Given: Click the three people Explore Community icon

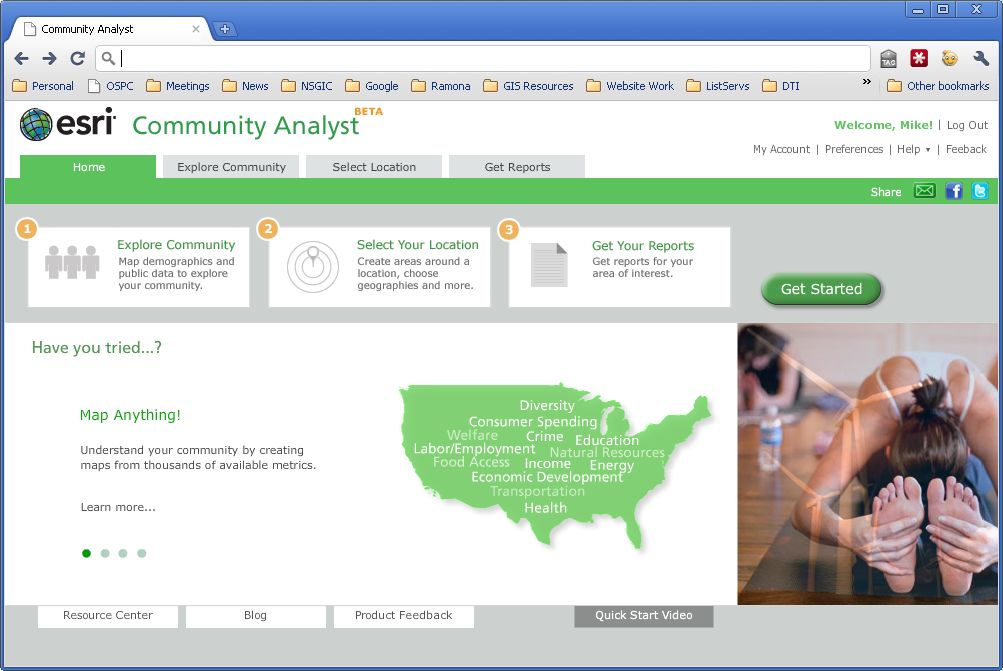Looking at the screenshot, I should point(72,262).
